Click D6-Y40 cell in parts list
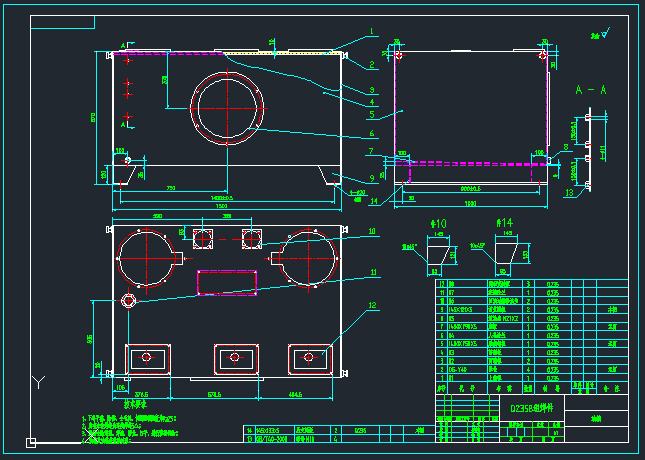This screenshot has height=460, width=645. coord(457,369)
